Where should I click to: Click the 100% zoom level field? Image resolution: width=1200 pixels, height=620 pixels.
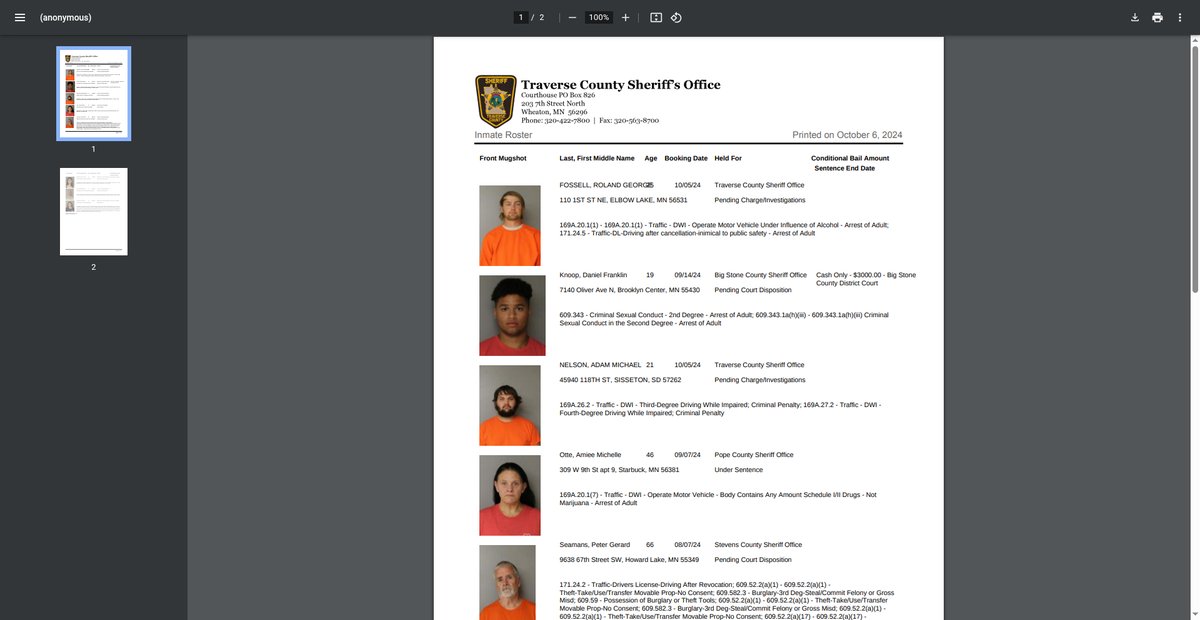[598, 17]
